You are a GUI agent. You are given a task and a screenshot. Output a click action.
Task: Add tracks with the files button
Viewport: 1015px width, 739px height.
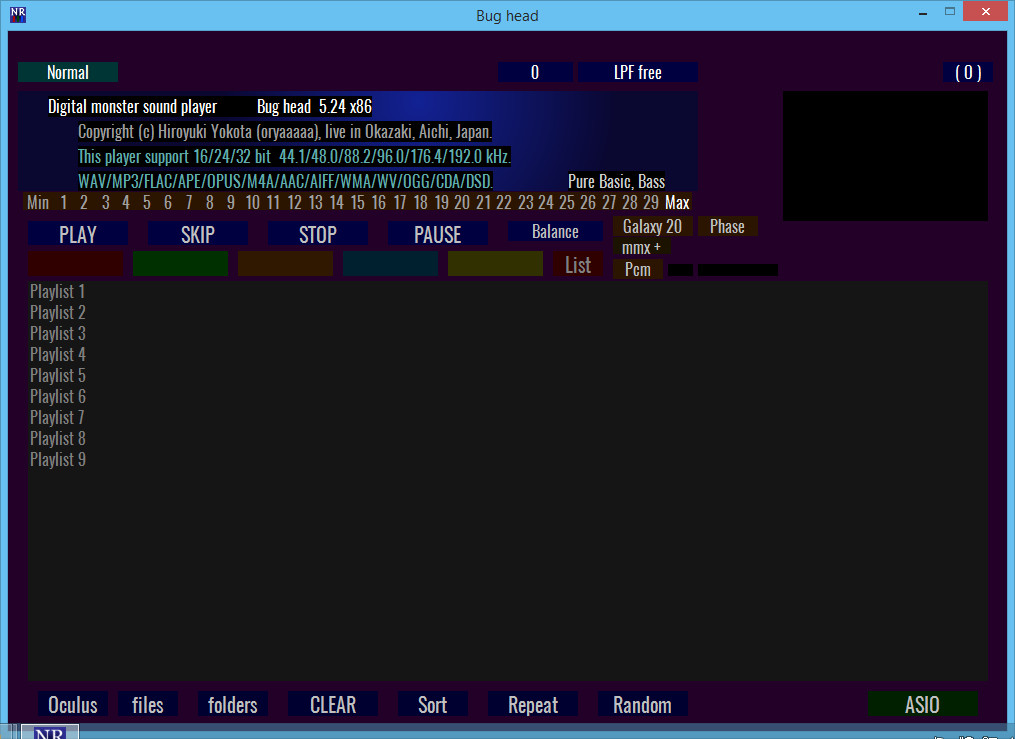148,704
